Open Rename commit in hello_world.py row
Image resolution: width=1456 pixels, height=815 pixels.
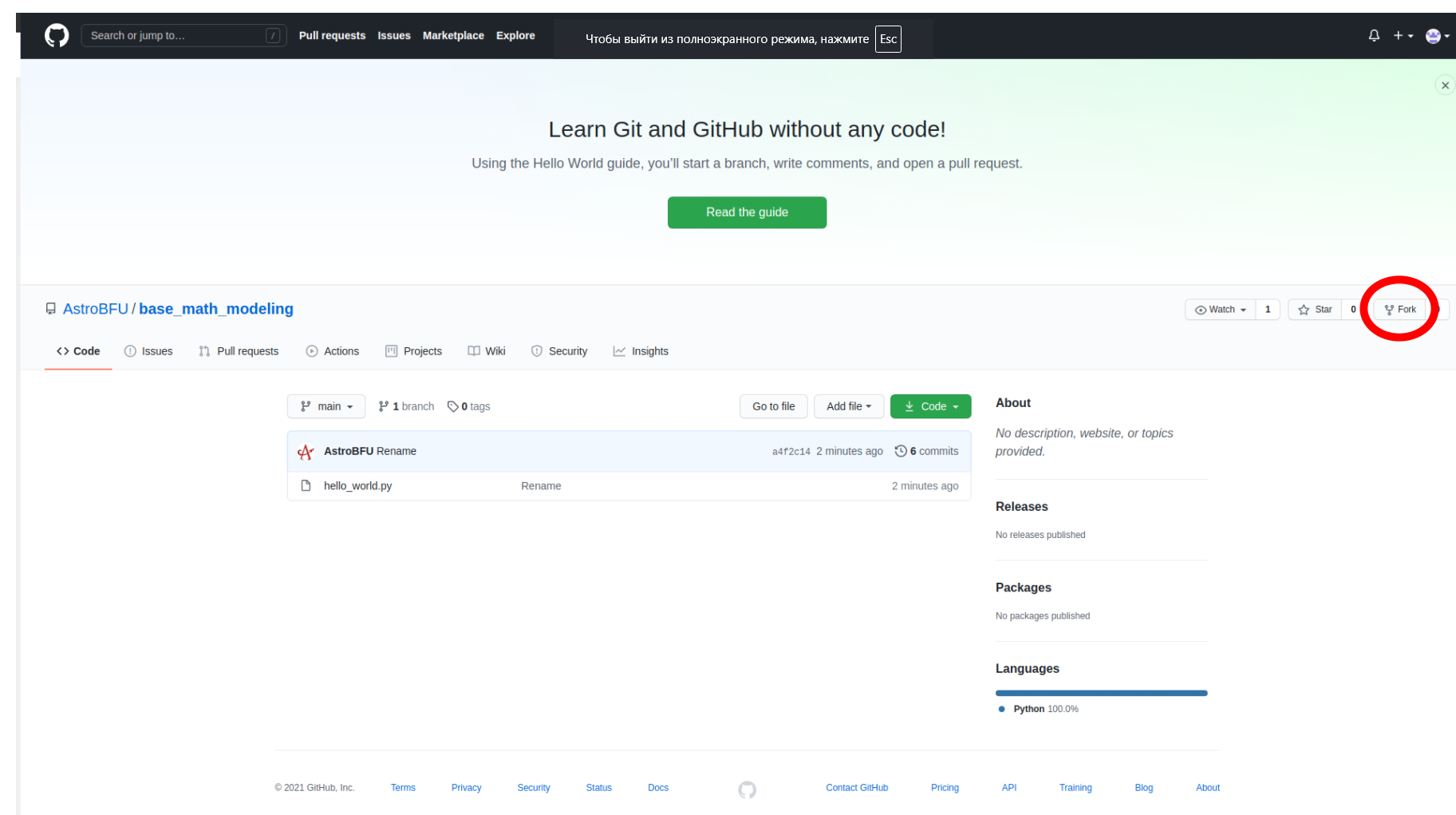click(541, 485)
